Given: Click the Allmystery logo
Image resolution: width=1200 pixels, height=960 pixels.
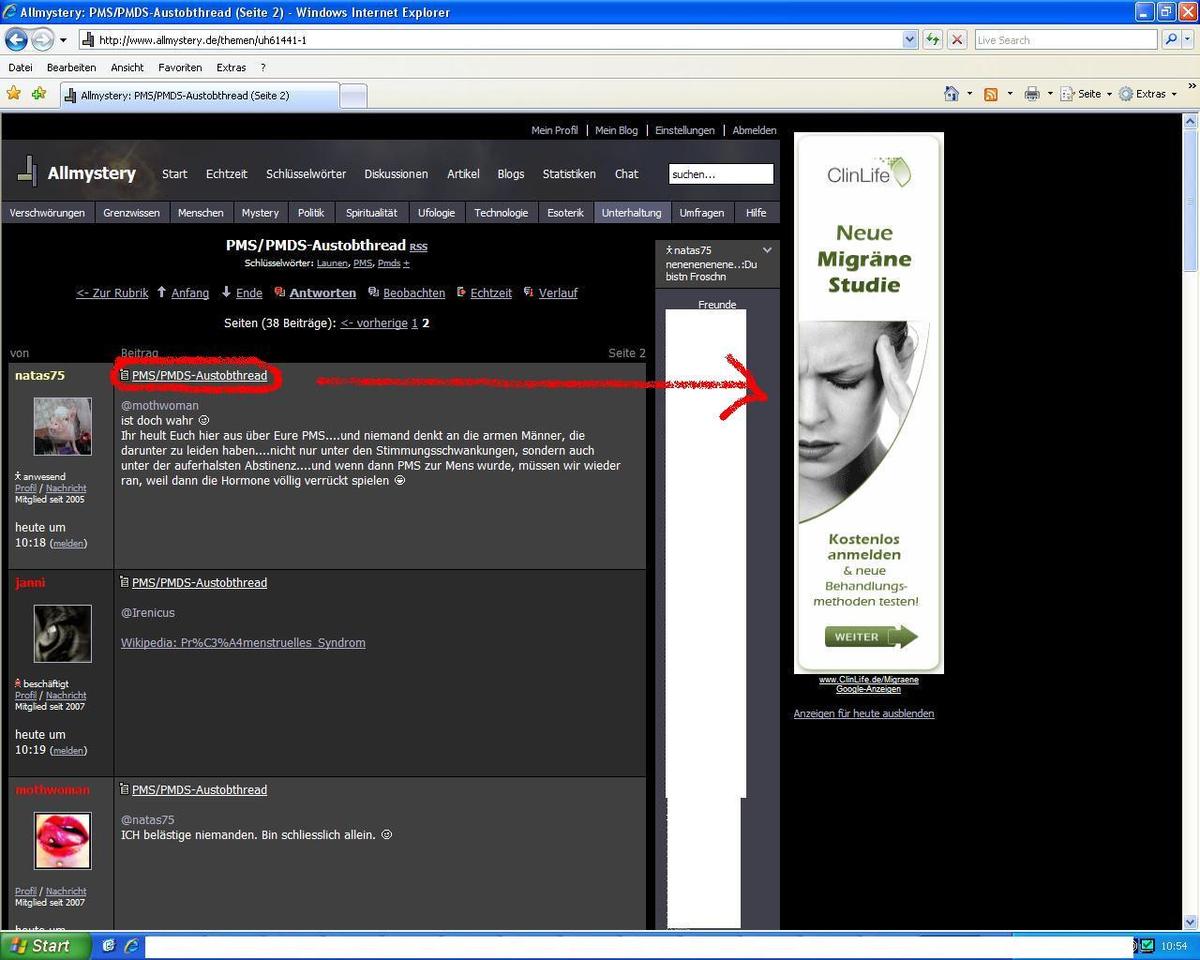Looking at the screenshot, I should (x=77, y=172).
